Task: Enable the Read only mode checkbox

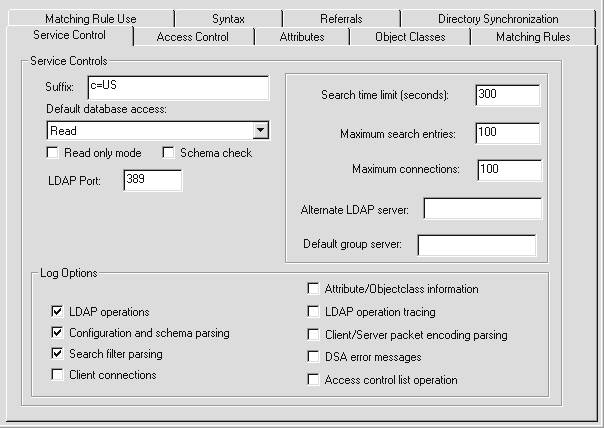Action: tap(53, 153)
